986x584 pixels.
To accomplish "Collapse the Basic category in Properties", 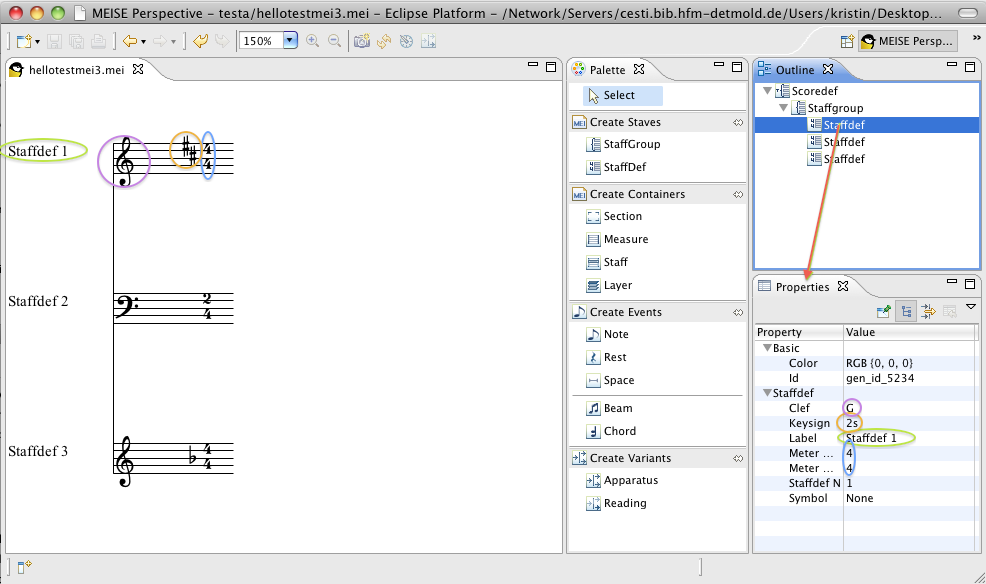I will [x=767, y=348].
